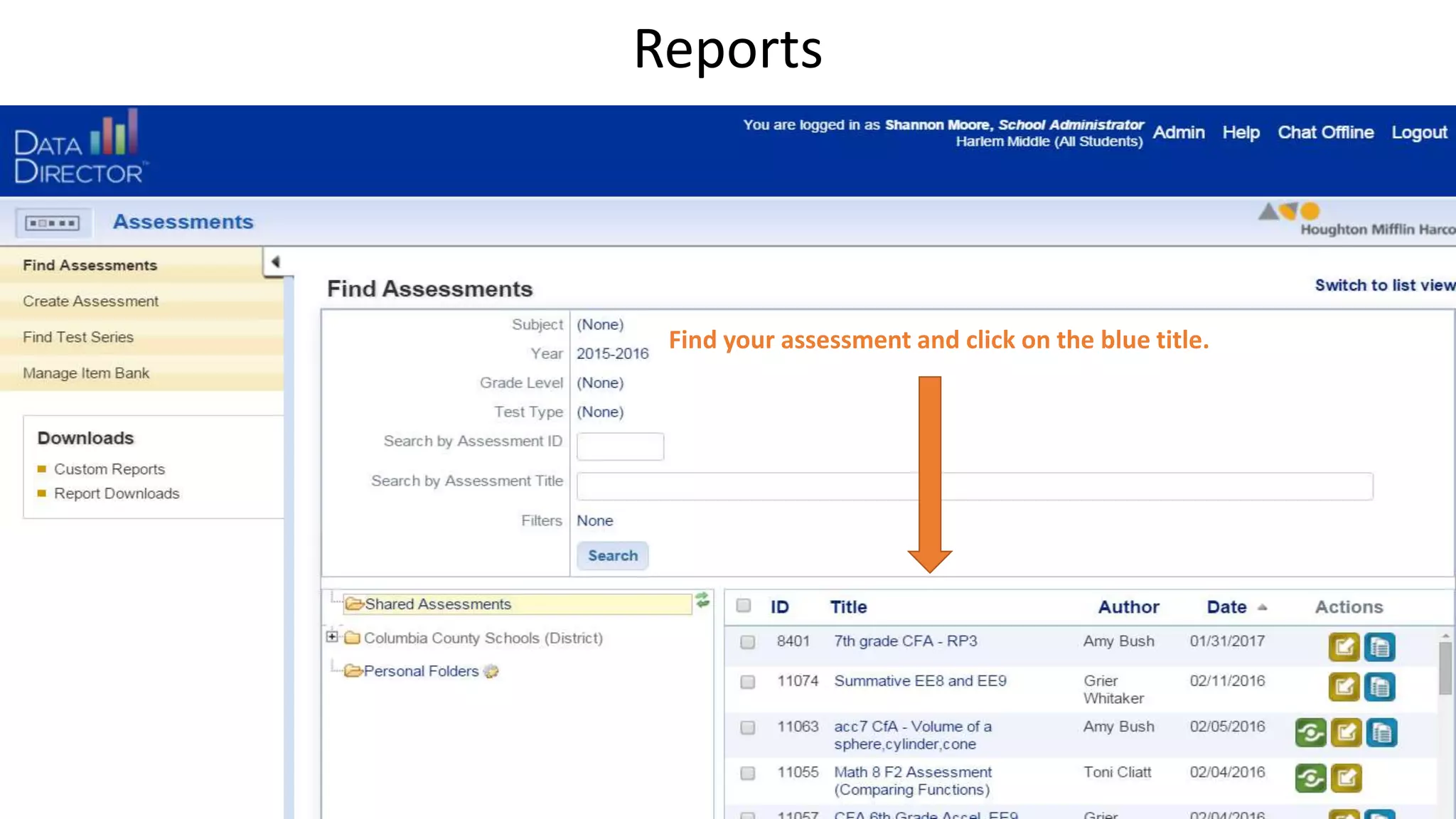Open the module switcher icon beside Assessments
The image size is (1456, 819).
pos(53,223)
